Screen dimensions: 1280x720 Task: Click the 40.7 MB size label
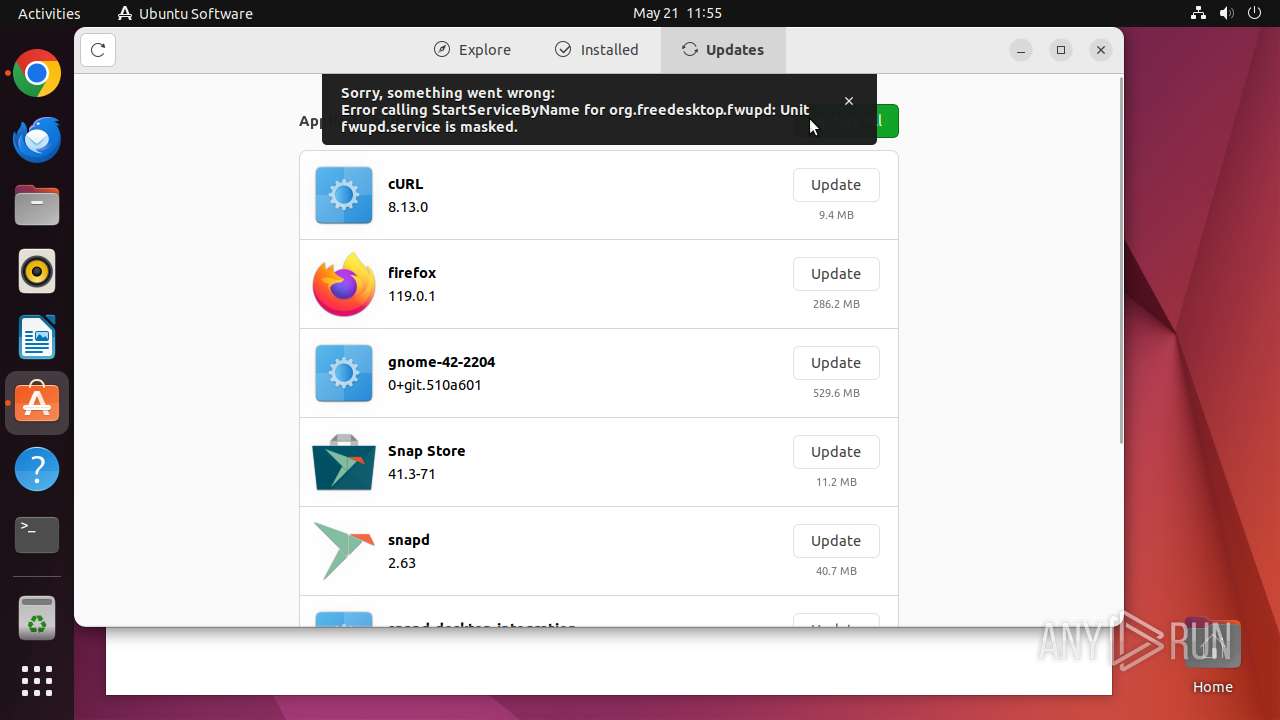(x=836, y=571)
